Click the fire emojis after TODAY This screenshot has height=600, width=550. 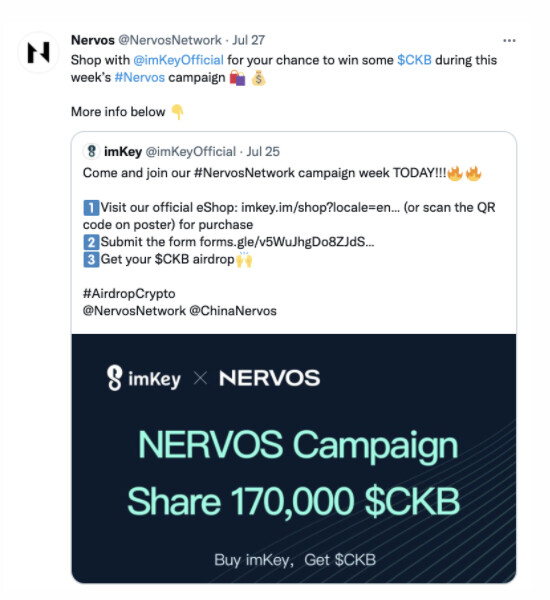[x=464, y=173]
